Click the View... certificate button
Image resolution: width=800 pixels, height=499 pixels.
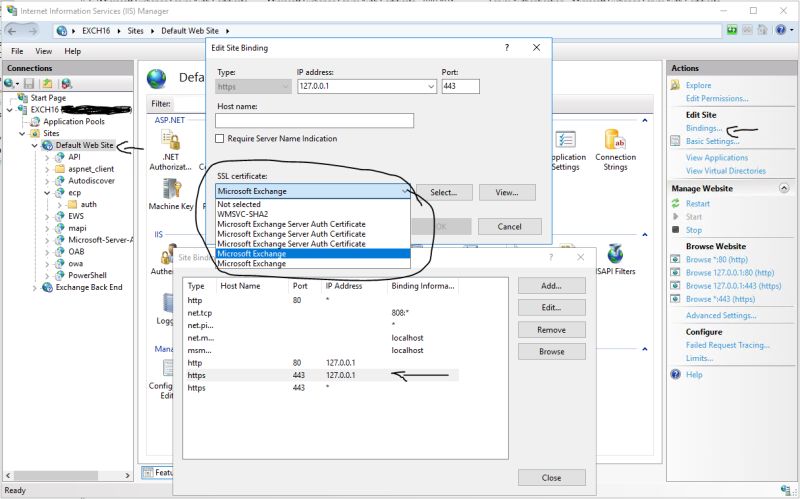click(x=507, y=192)
